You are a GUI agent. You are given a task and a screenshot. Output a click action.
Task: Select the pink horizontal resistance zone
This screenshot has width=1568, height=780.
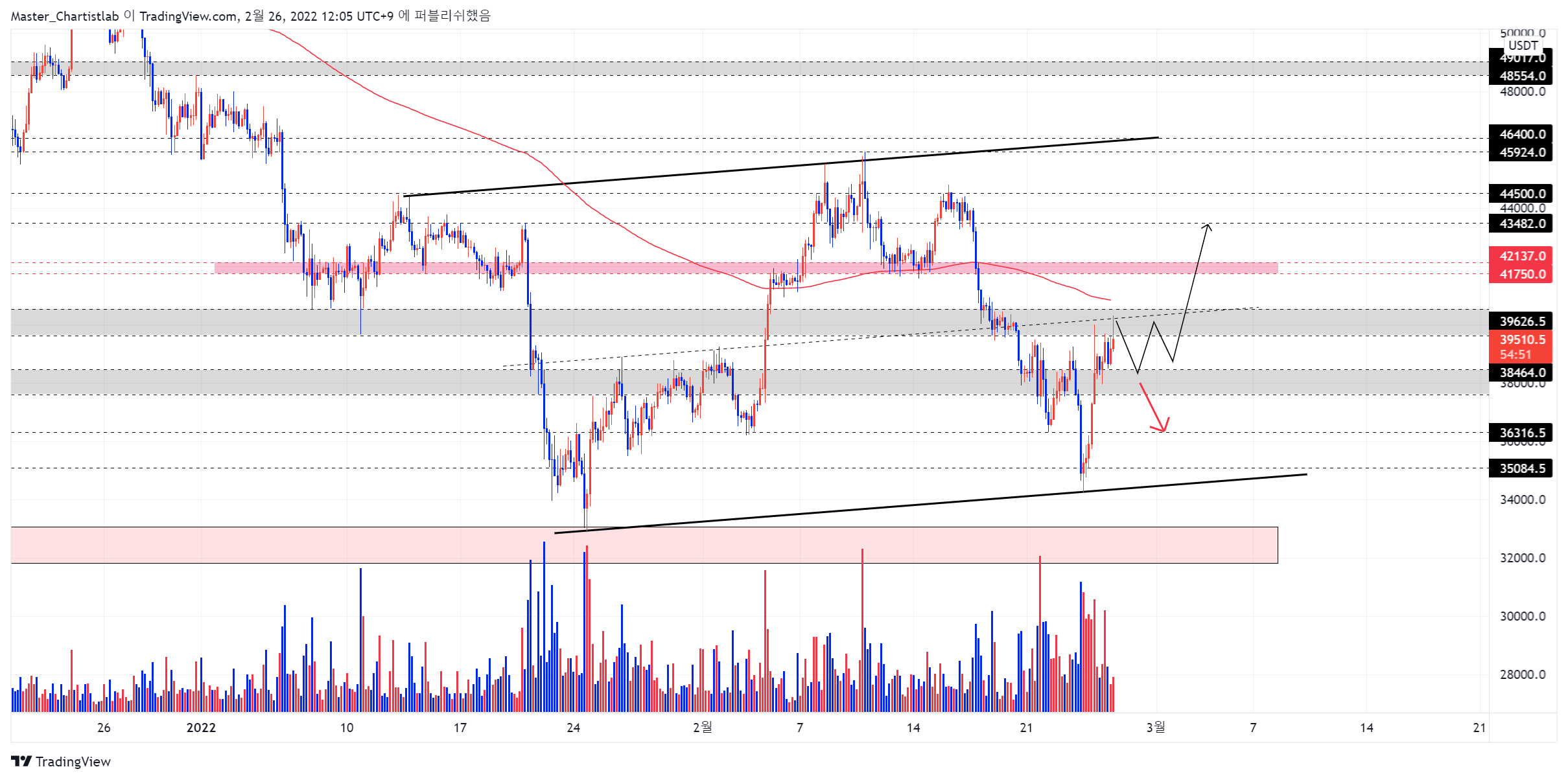coord(745,268)
